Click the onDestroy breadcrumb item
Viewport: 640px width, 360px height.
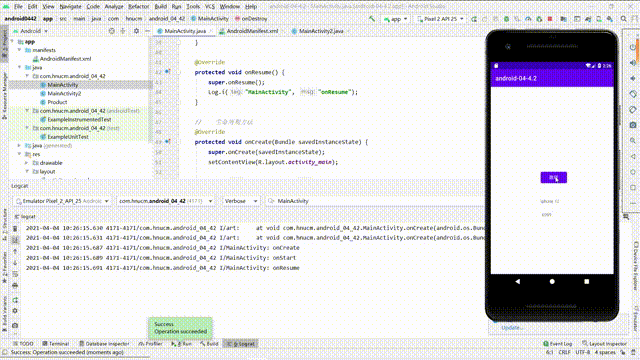coord(251,19)
